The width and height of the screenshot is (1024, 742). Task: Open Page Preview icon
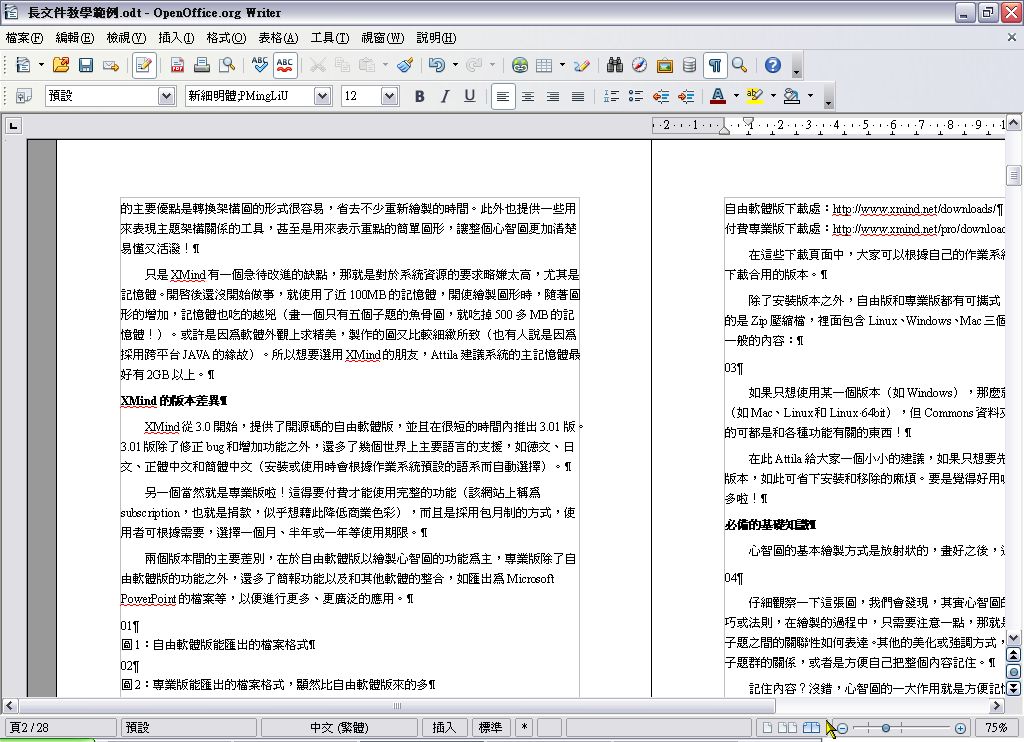coord(227,65)
